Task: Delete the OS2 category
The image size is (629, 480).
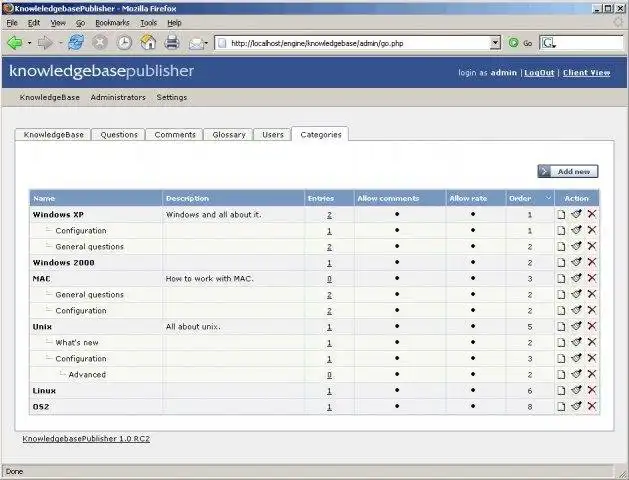Action: pos(592,406)
